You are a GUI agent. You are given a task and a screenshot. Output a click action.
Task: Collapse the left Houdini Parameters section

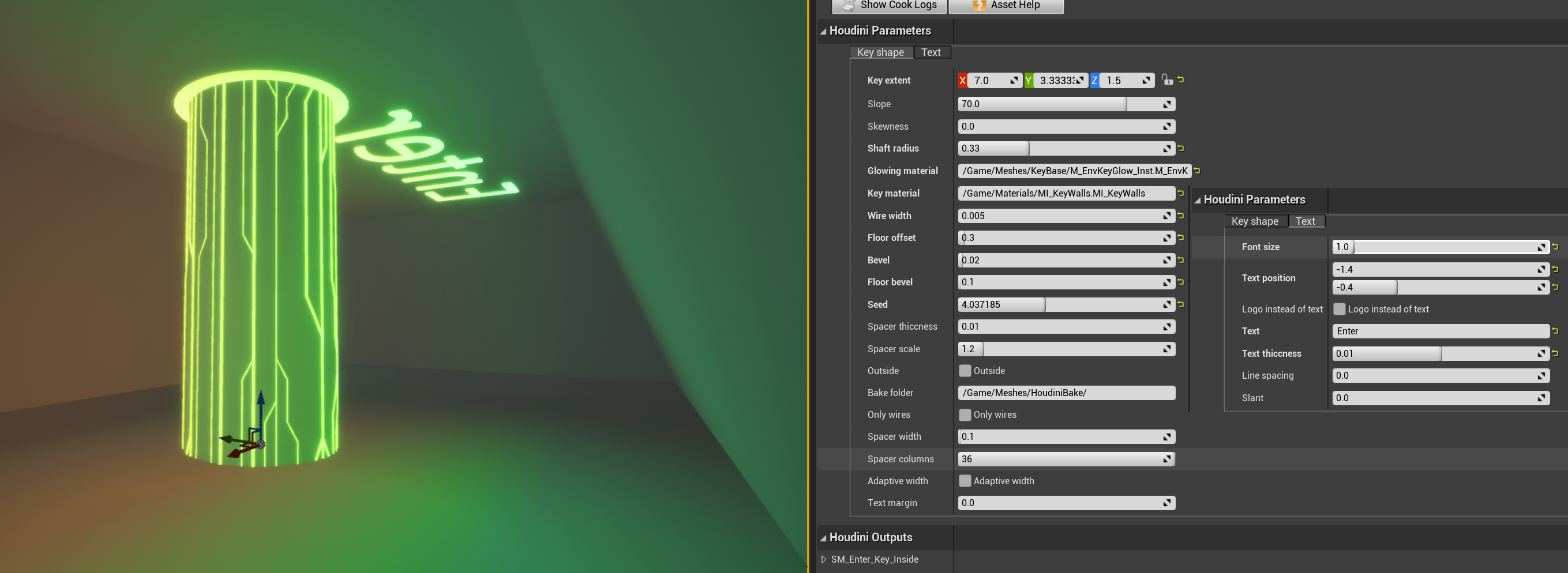tap(823, 31)
